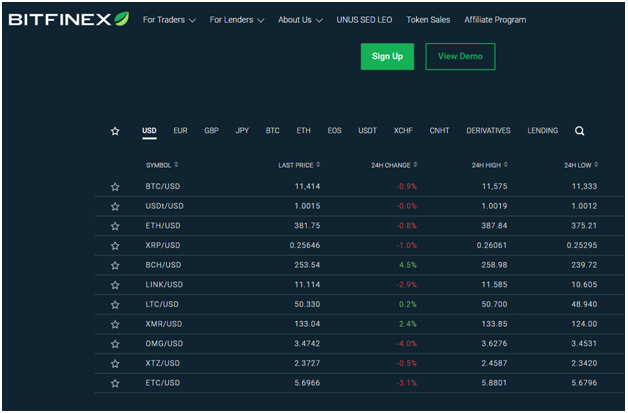Viewport: 628px width, 413px height.
Task: Expand the For Lenders menu
Action: (237, 20)
